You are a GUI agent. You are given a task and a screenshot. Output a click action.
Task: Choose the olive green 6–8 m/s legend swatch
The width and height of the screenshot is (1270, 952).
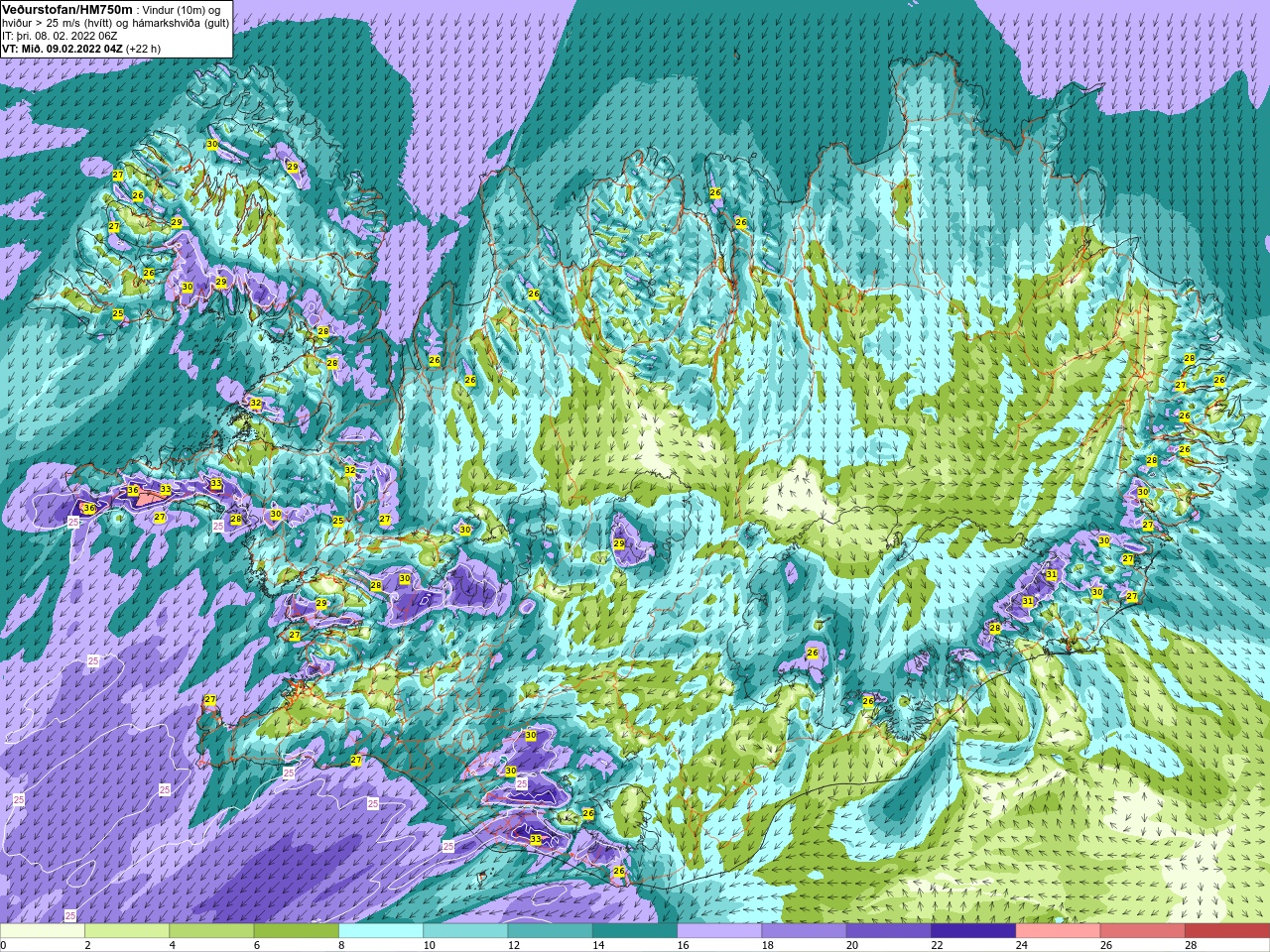(x=296, y=931)
